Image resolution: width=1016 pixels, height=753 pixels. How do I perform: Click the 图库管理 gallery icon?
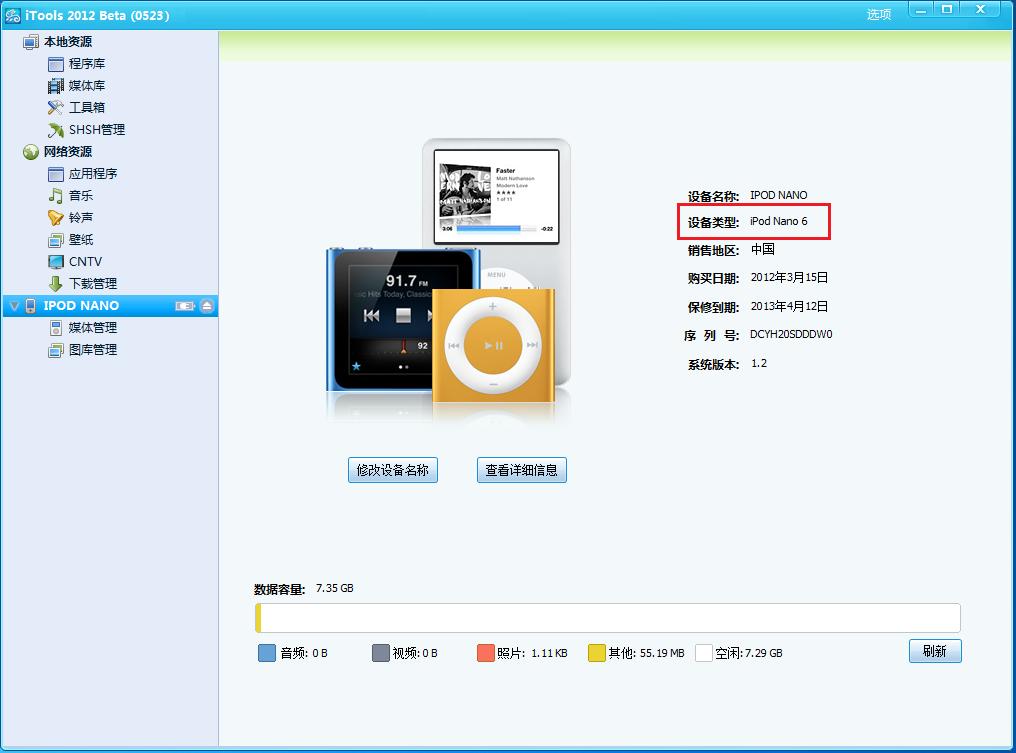56,351
